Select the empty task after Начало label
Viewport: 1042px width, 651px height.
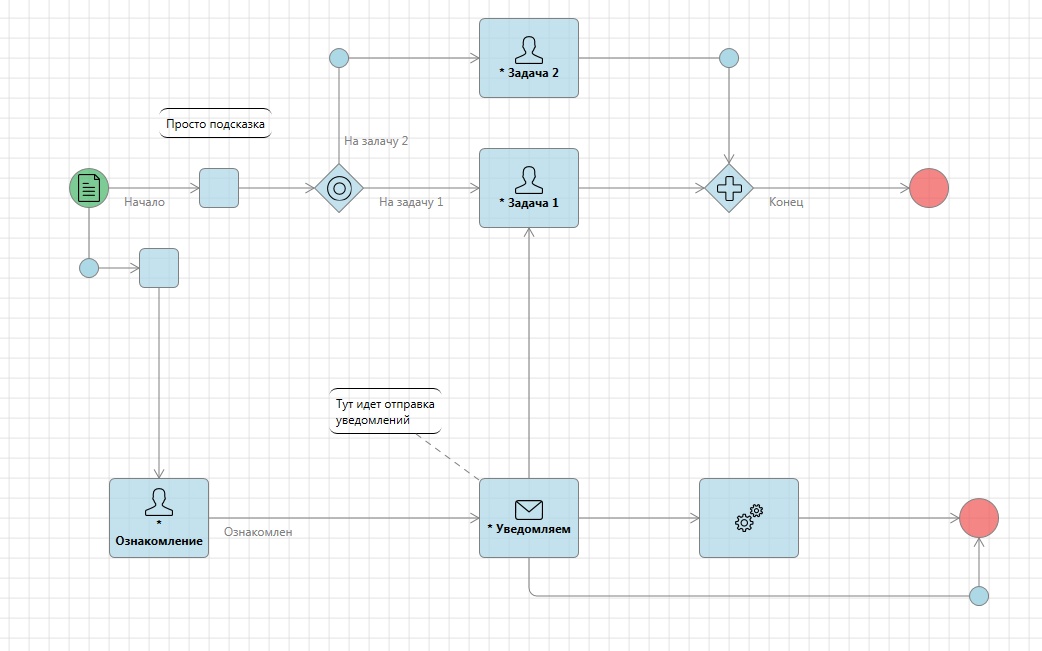tap(219, 188)
